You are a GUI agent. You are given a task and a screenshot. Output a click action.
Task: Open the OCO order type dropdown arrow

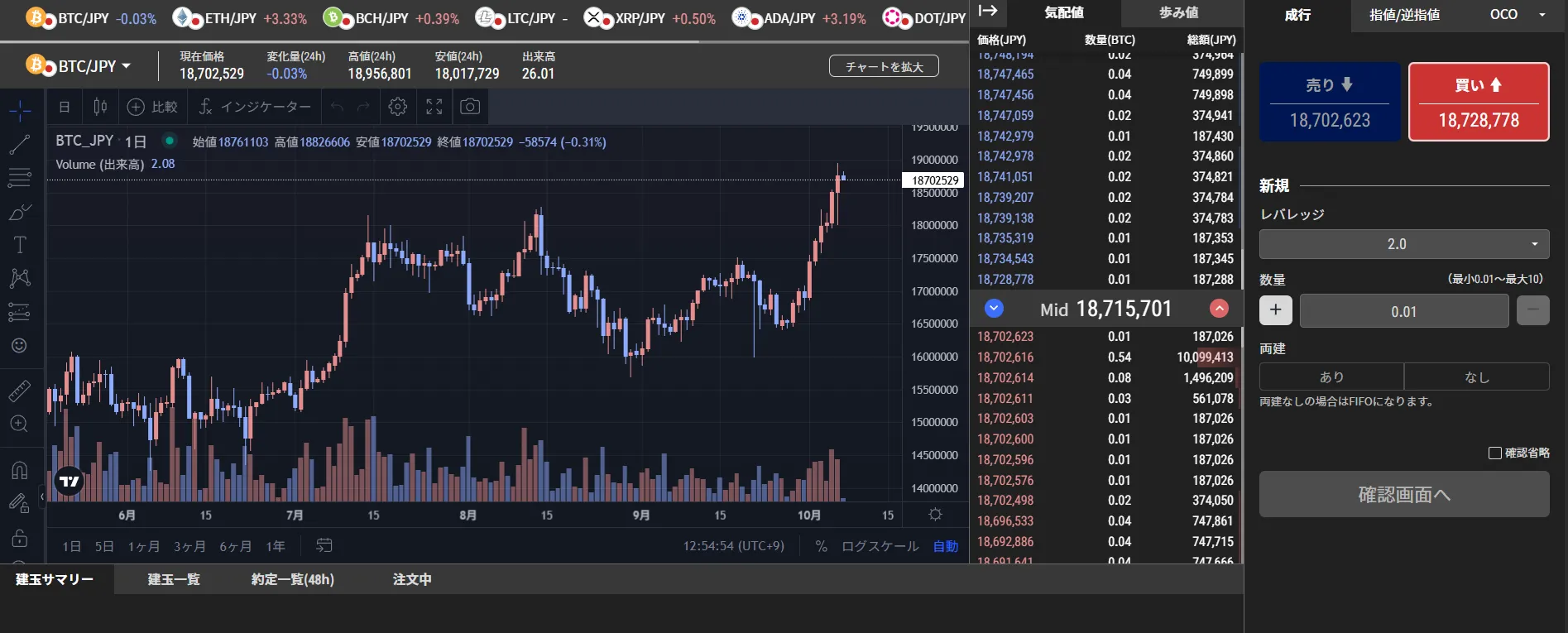point(1542,15)
